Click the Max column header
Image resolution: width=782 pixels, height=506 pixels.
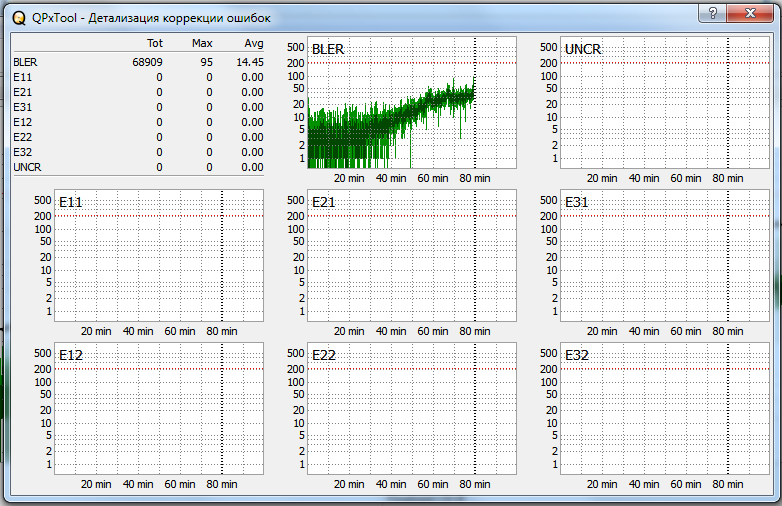(202, 44)
